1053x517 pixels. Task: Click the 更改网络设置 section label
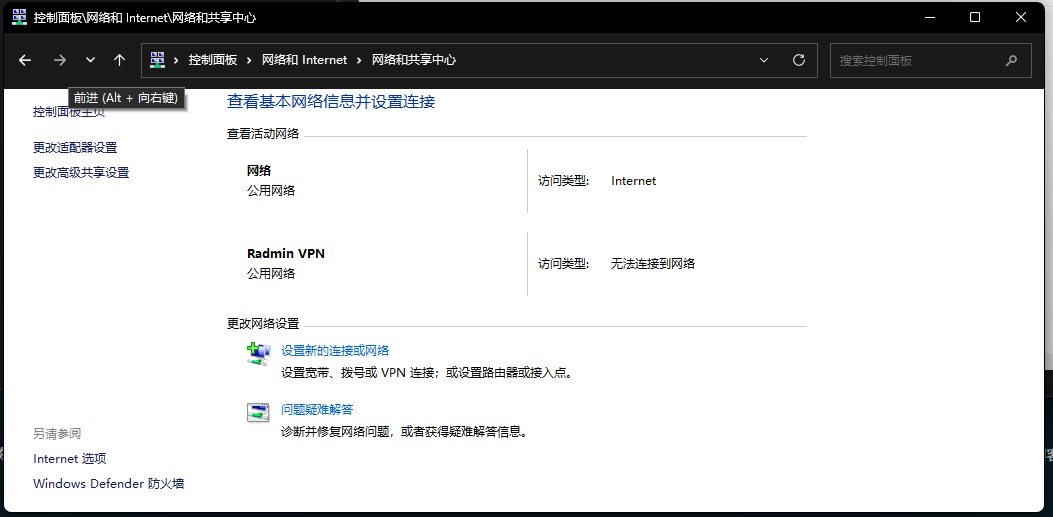[263, 324]
